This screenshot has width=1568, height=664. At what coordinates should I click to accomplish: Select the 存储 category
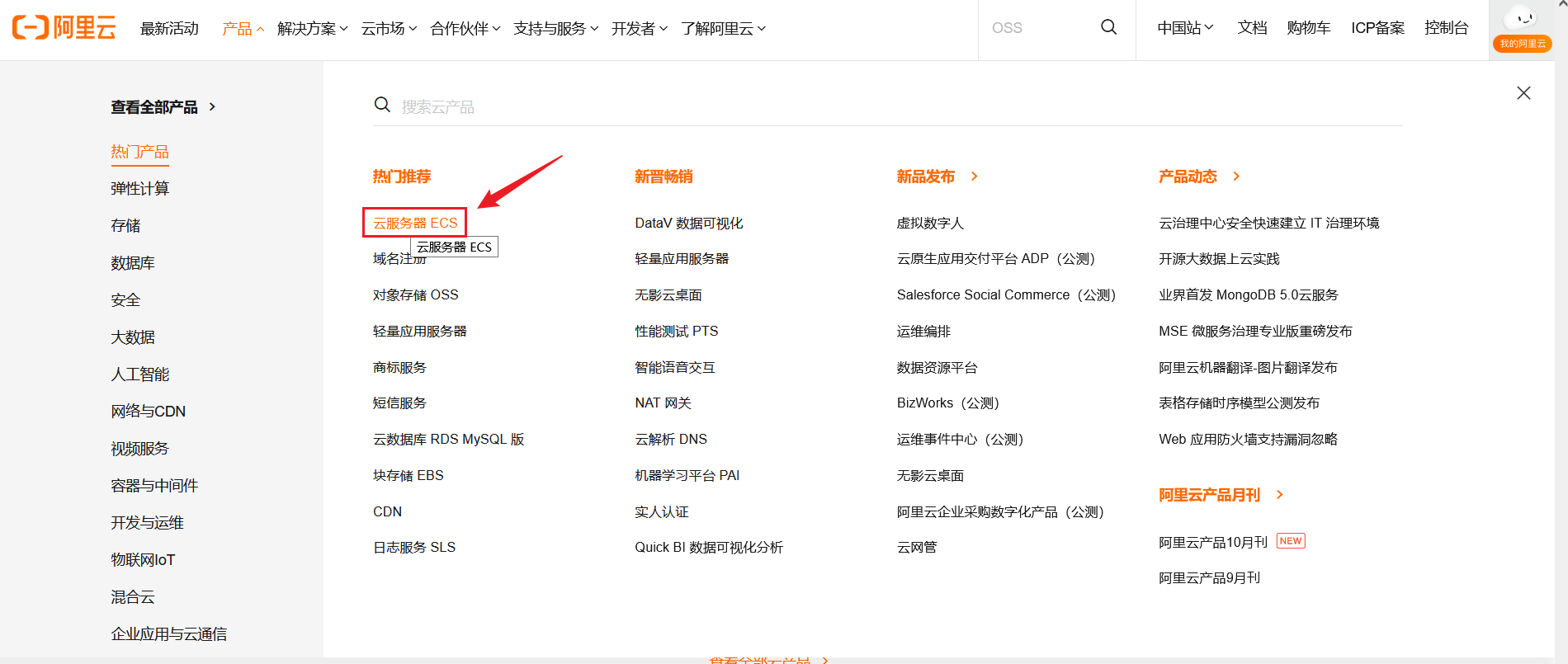[125, 226]
